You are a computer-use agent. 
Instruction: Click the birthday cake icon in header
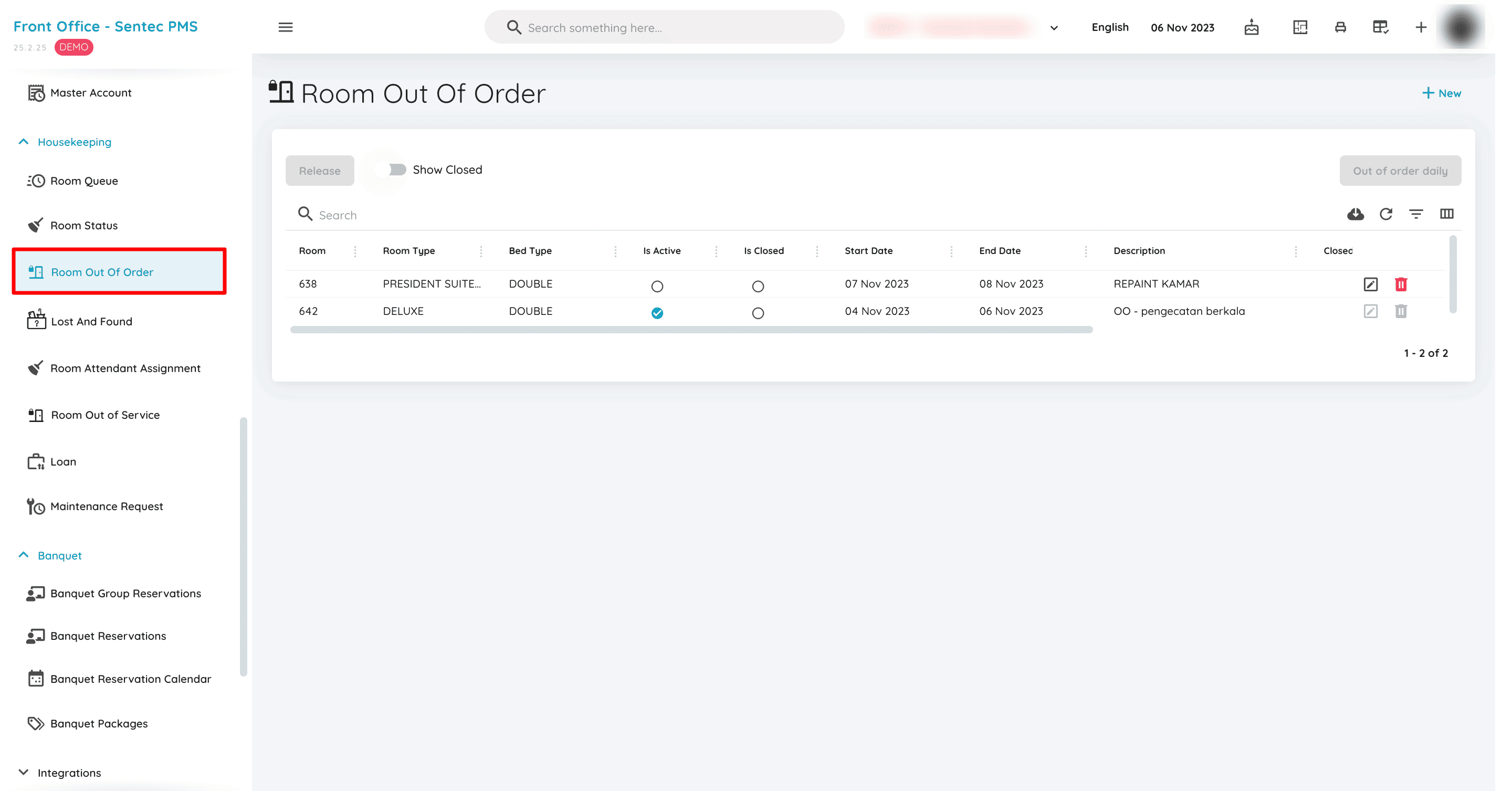click(x=1252, y=27)
